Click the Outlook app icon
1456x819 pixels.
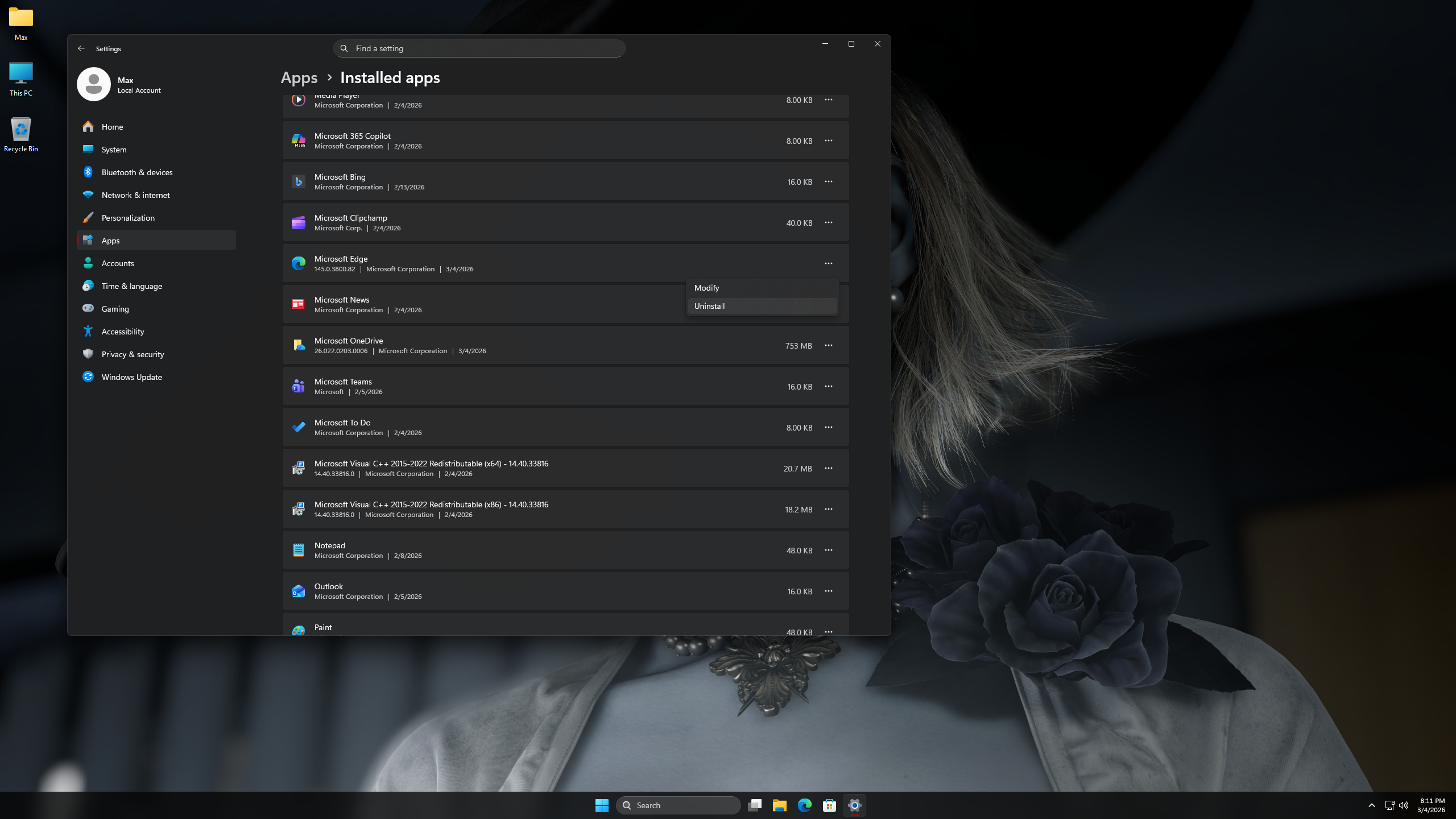299,591
